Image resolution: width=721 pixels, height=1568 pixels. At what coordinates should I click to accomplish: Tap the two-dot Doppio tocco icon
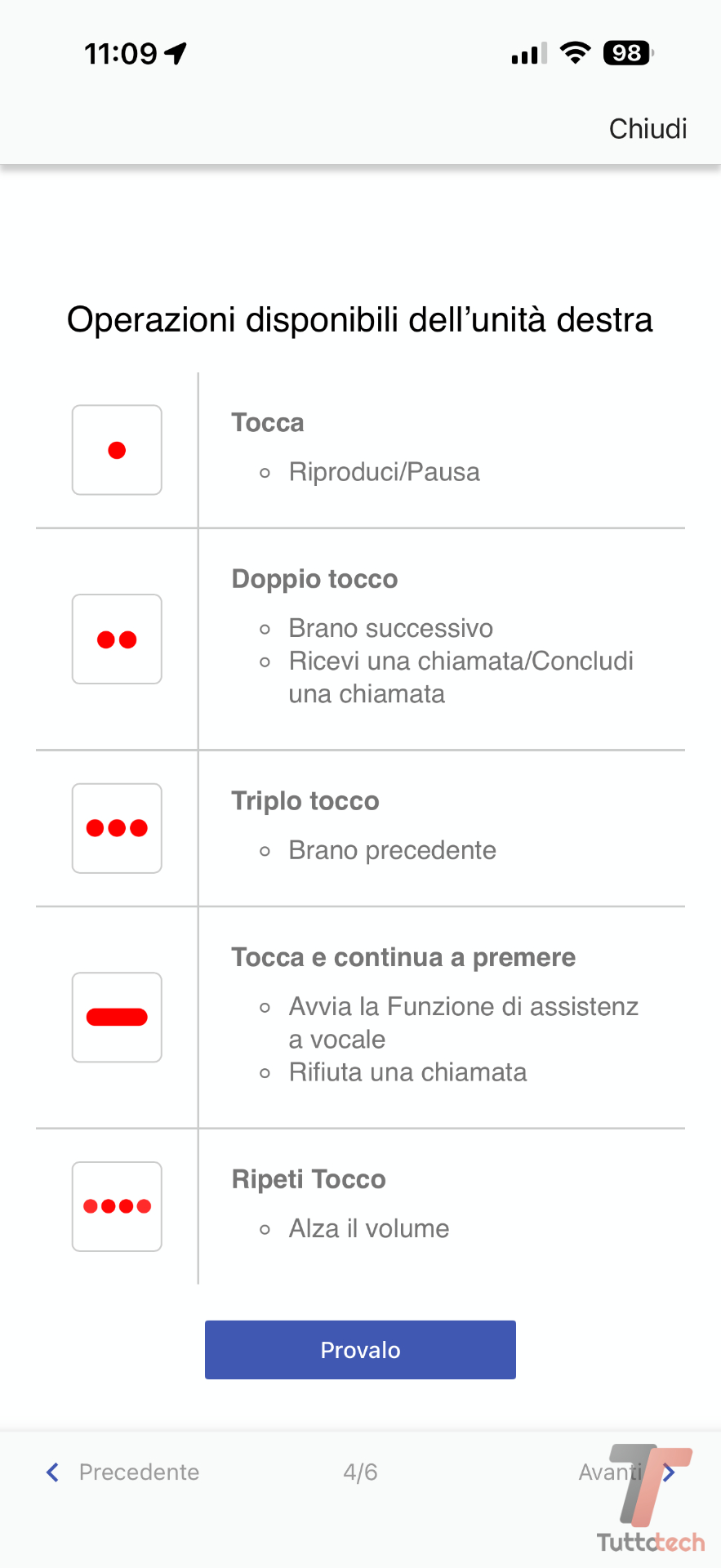coord(117,639)
